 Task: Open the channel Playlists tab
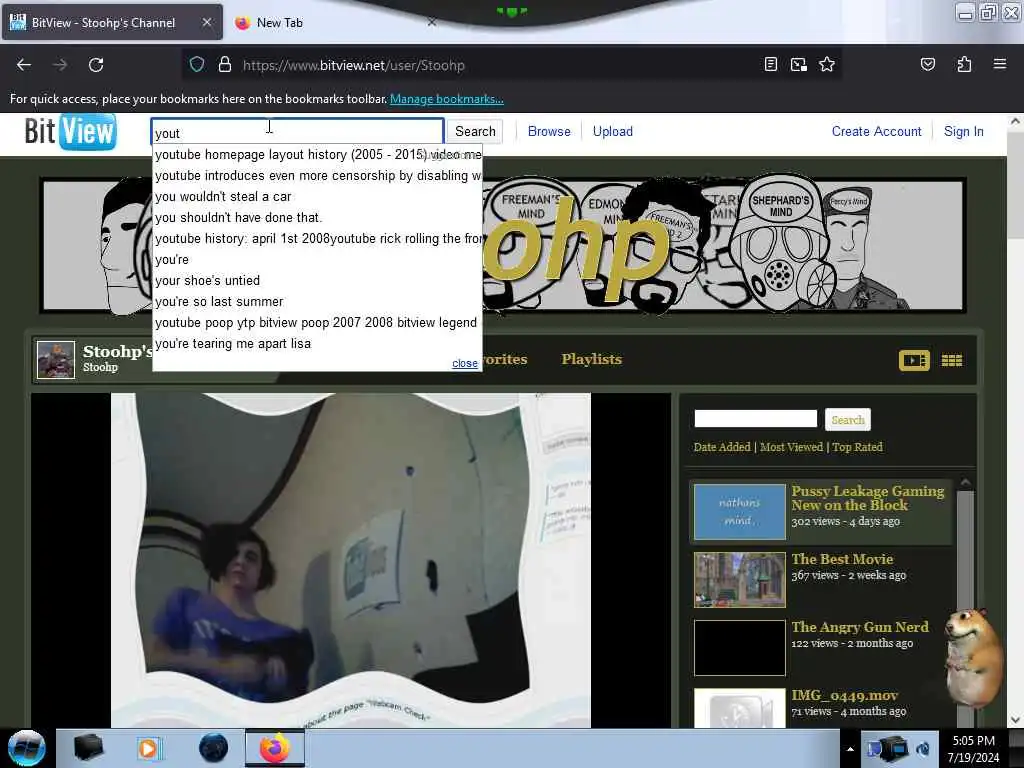tap(592, 359)
